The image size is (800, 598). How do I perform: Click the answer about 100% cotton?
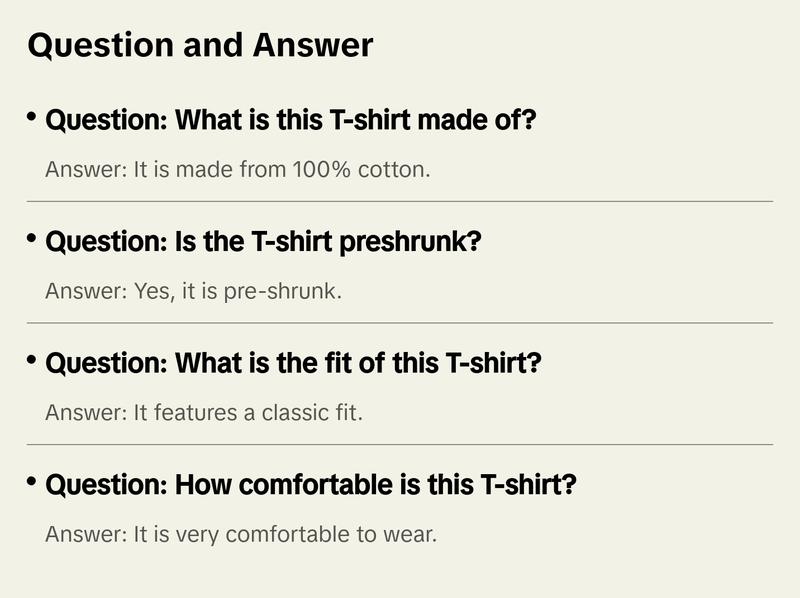pyautogui.click(x=237, y=170)
